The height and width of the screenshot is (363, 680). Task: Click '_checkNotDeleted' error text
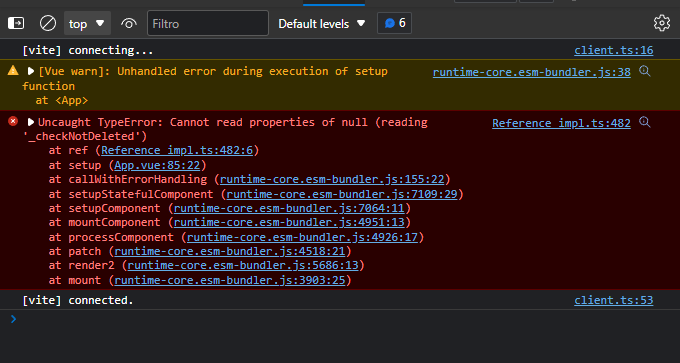[85, 137]
